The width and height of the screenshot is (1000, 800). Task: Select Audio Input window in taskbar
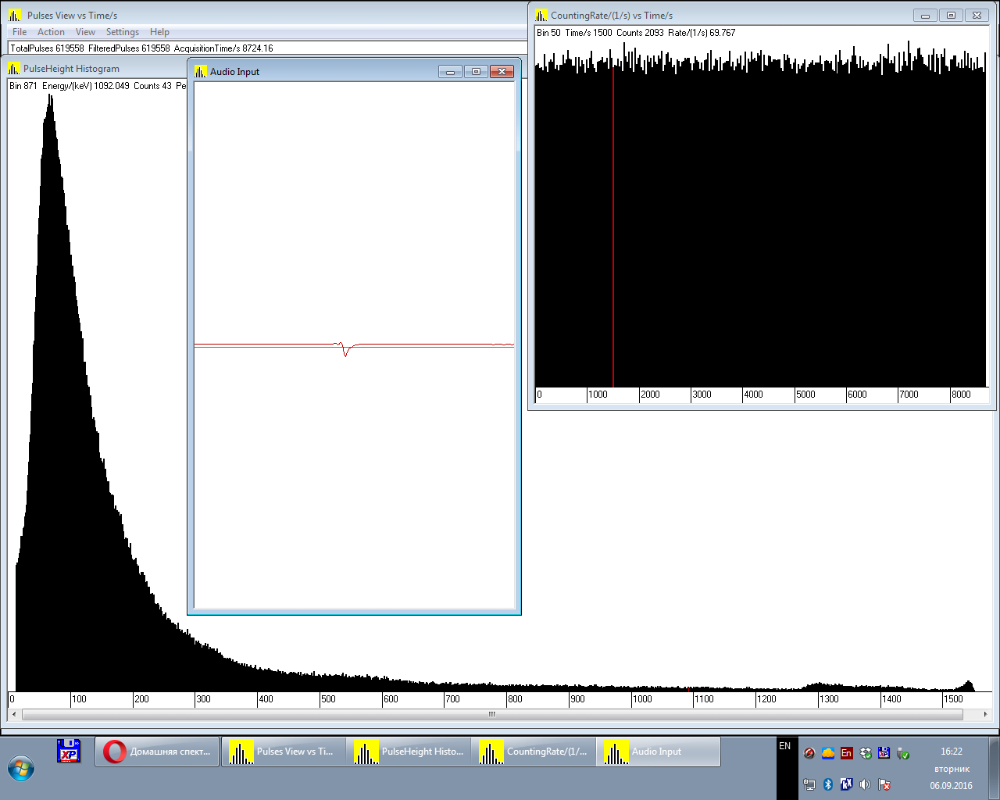pos(658,752)
